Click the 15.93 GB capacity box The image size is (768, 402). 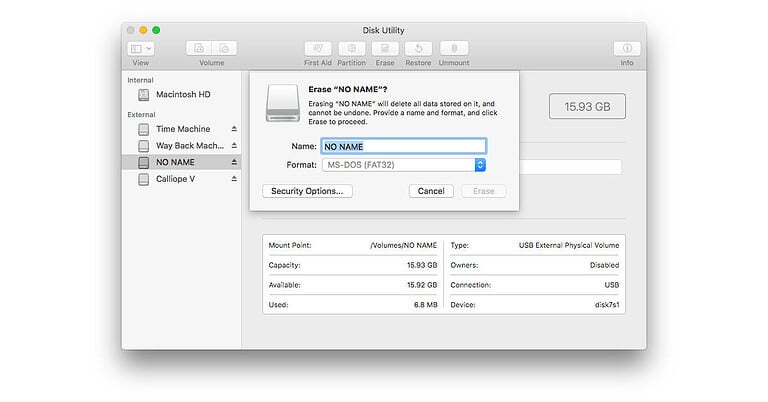pyautogui.click(x=587, y=106)
